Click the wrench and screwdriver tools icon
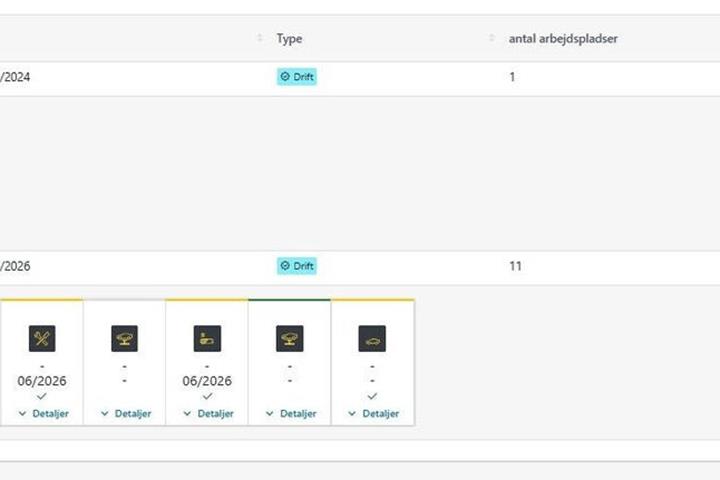Viewport: 720px width, 480px height. click(42, 339)
